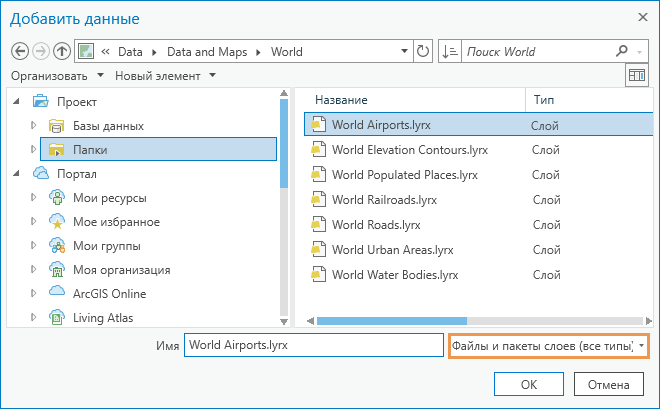Open the path history dropdown arrow
Viewport: 660px width, 409px height.
pyautogui.click(x=403, y=51)
